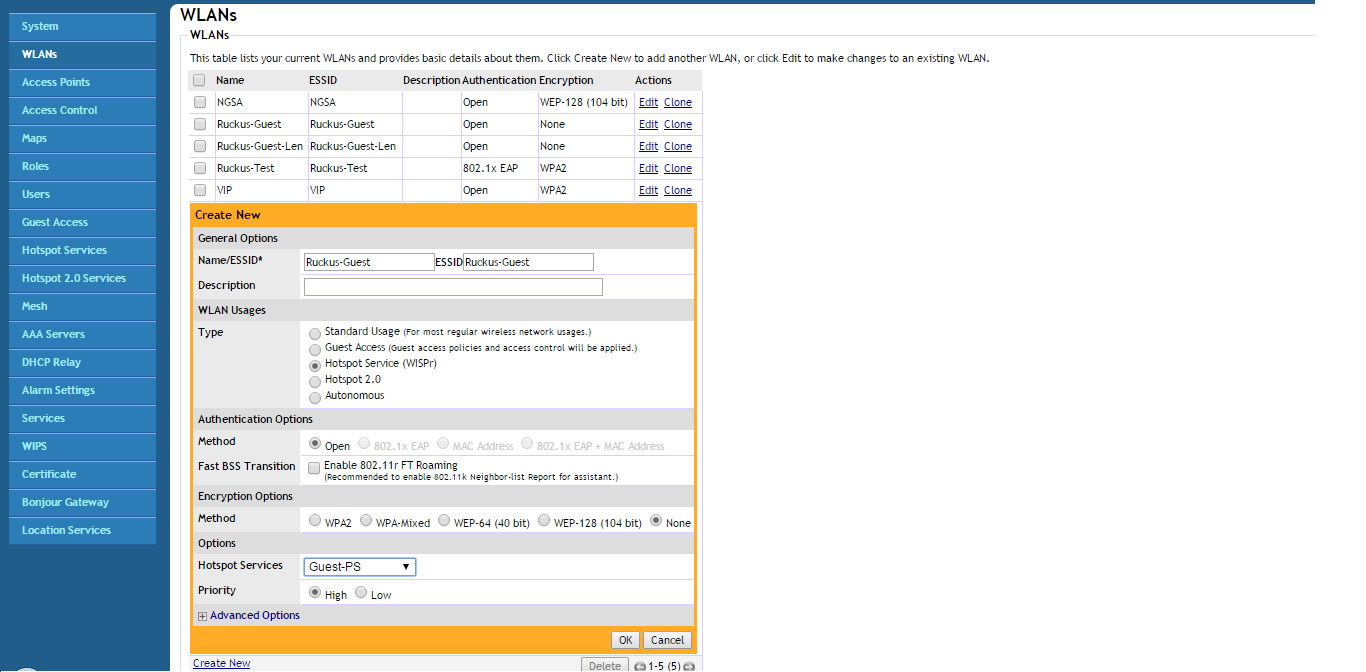Screen dimensions: 1366x672
Task: Edit the NGSA WLAN
Action: point(648,102)
